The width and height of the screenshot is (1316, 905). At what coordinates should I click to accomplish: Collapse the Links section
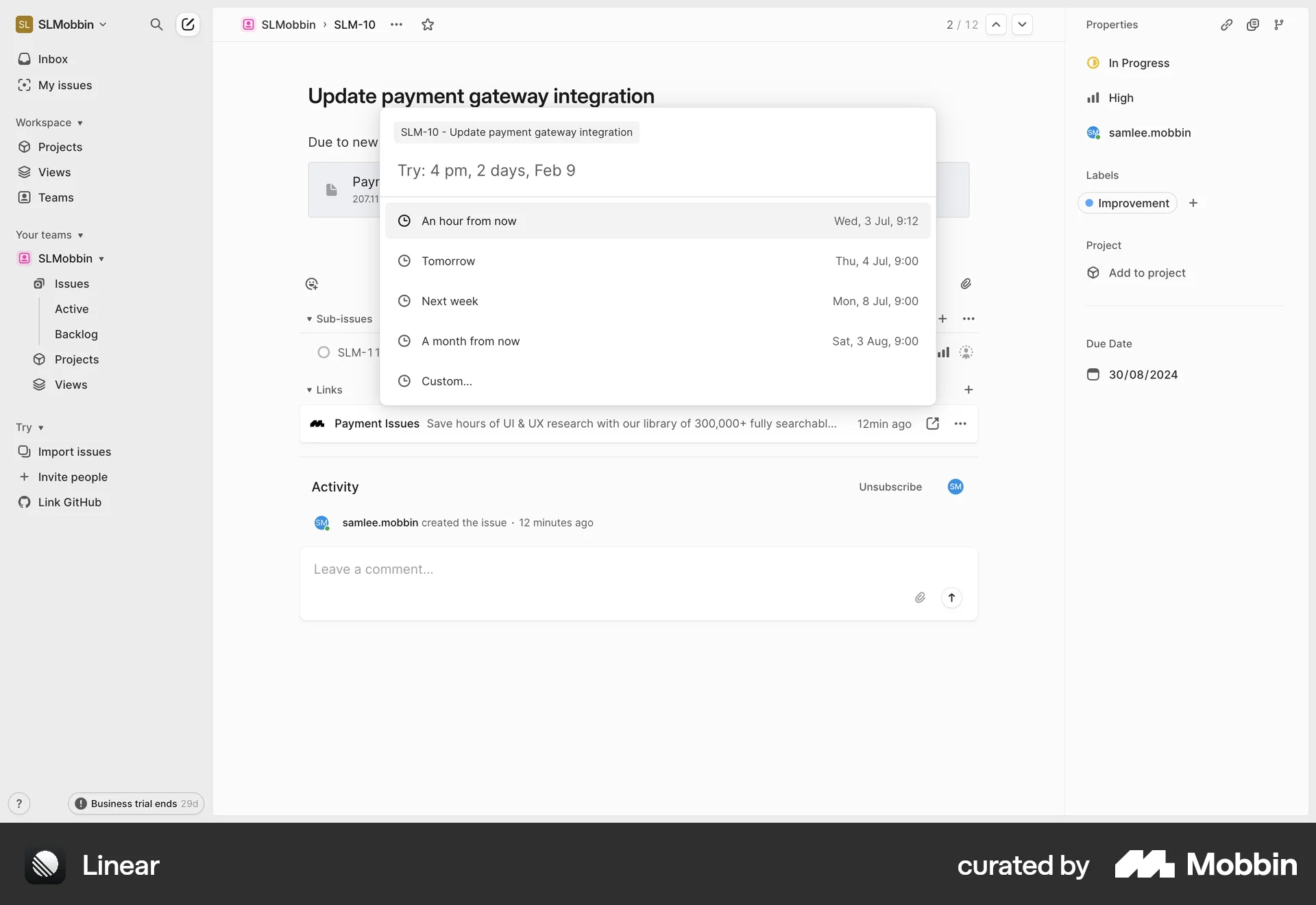(x=310, y=389)
